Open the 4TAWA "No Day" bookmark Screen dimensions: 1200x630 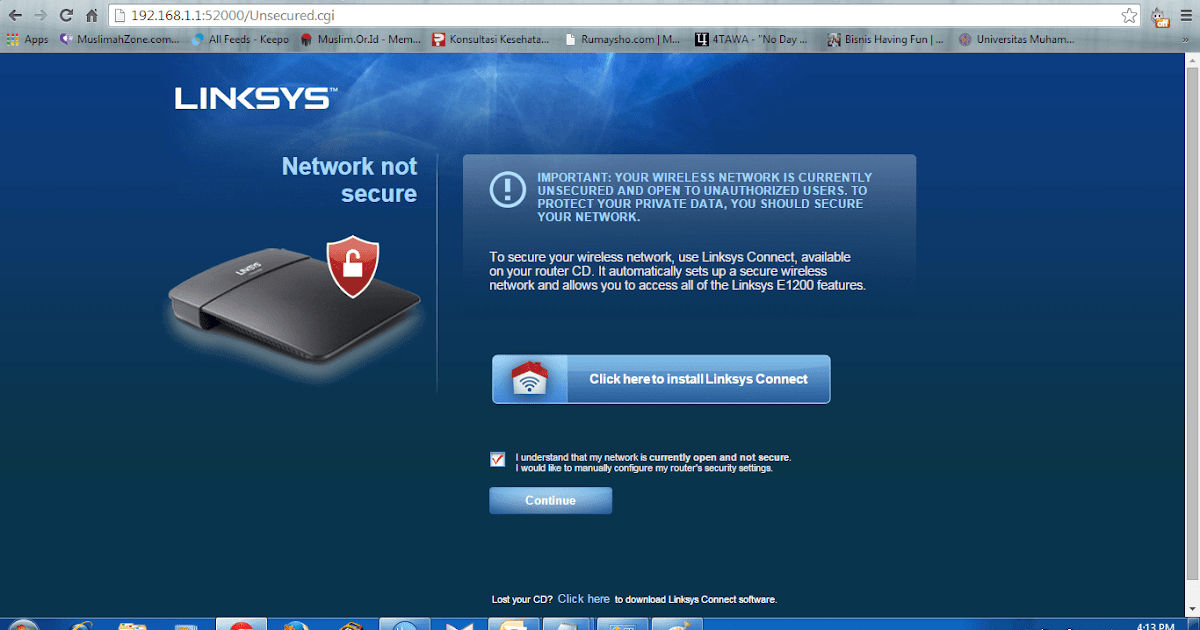pyautogui.click(x=752, y=40)
